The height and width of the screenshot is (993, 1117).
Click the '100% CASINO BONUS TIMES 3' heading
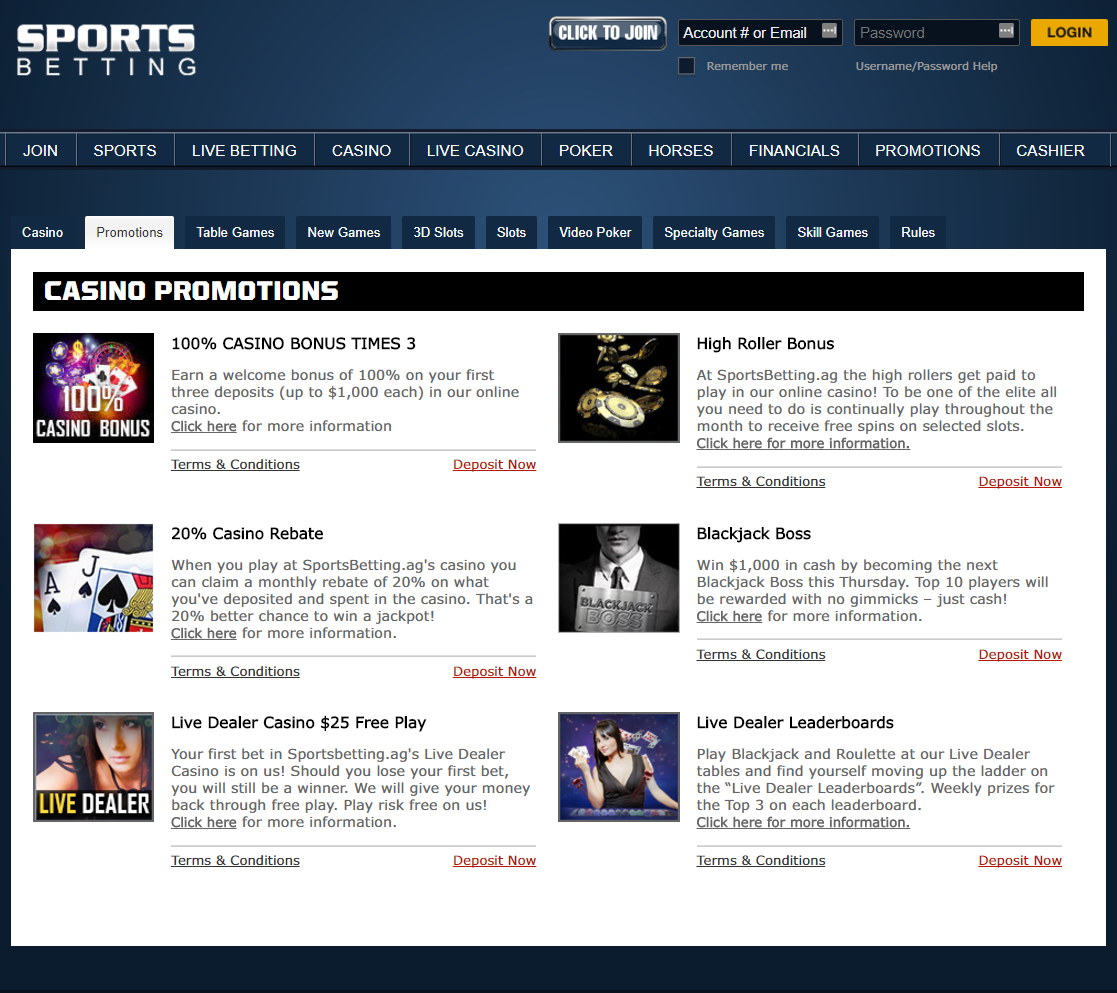click(293, 343)
